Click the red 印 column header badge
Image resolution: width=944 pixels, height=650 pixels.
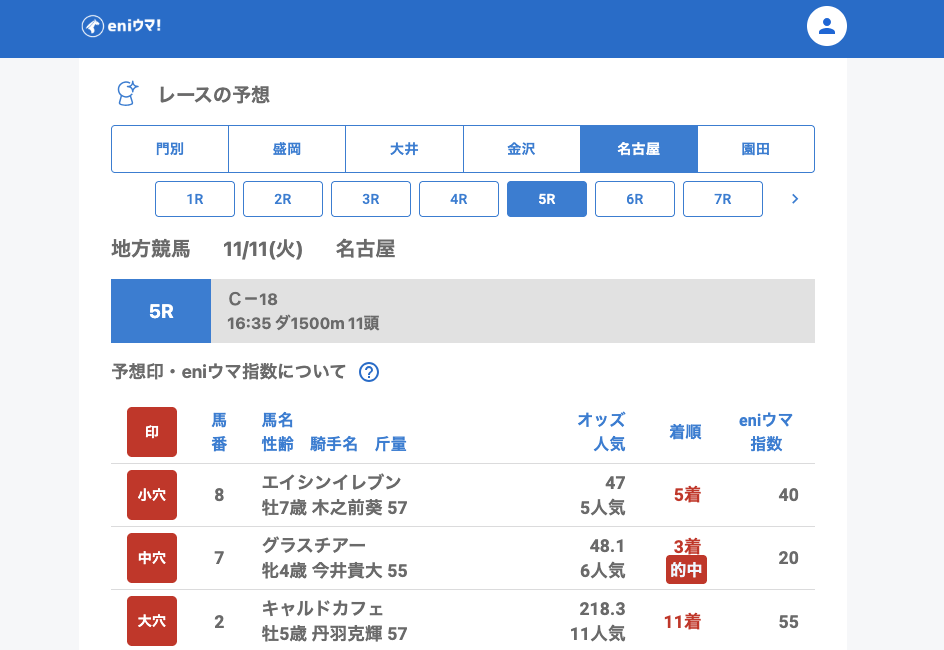[152, 432]
